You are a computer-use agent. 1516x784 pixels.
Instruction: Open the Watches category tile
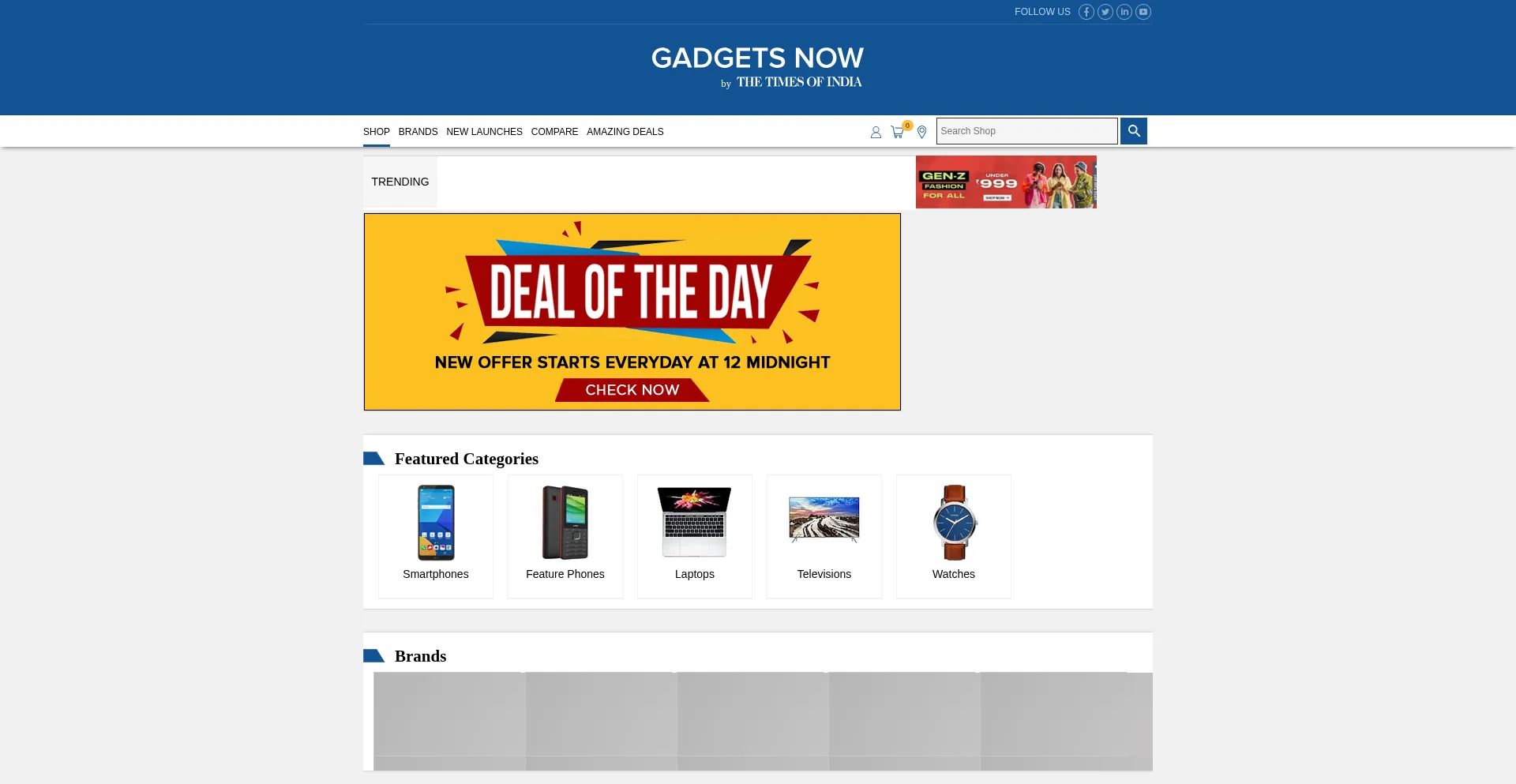(x=954, y=537)
